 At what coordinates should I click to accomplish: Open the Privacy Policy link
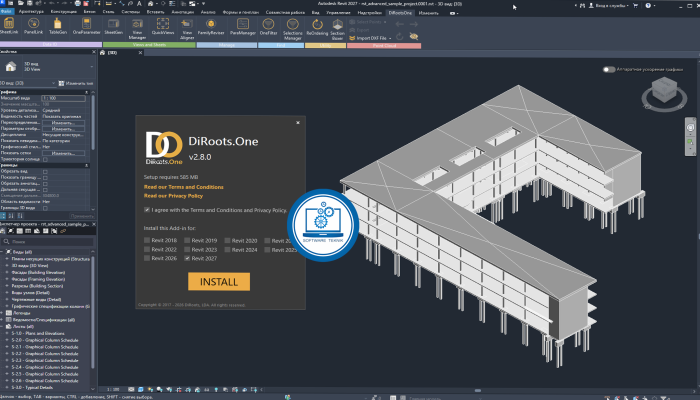point(173,196)
